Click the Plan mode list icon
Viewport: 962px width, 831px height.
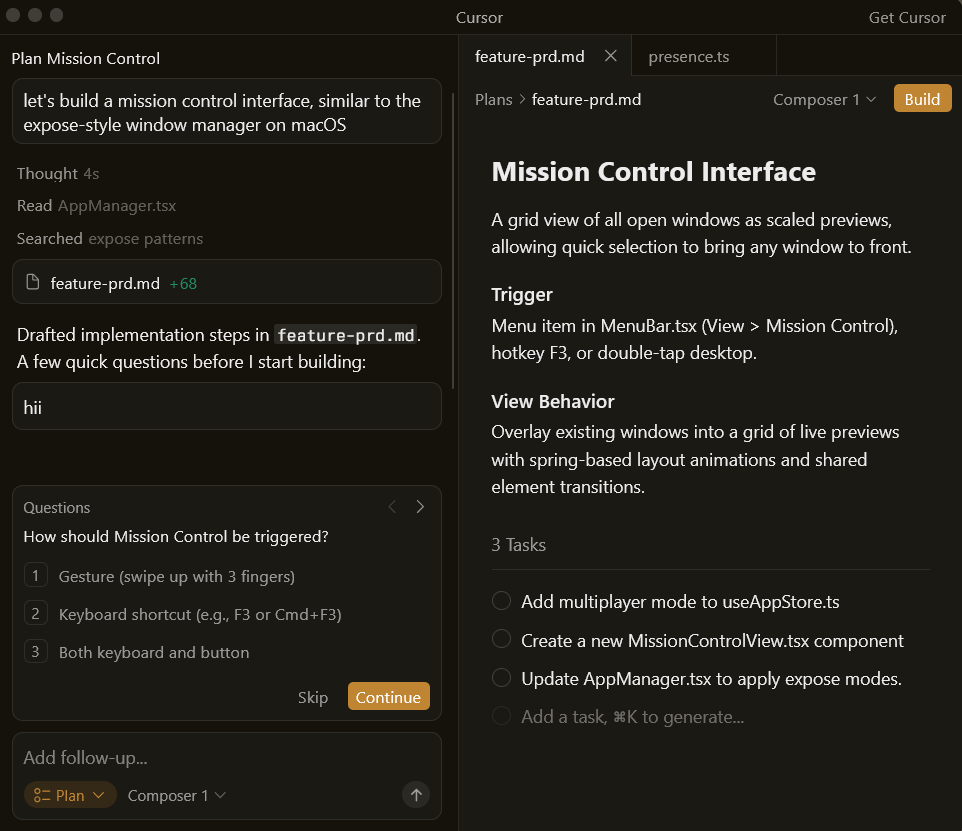42,795
